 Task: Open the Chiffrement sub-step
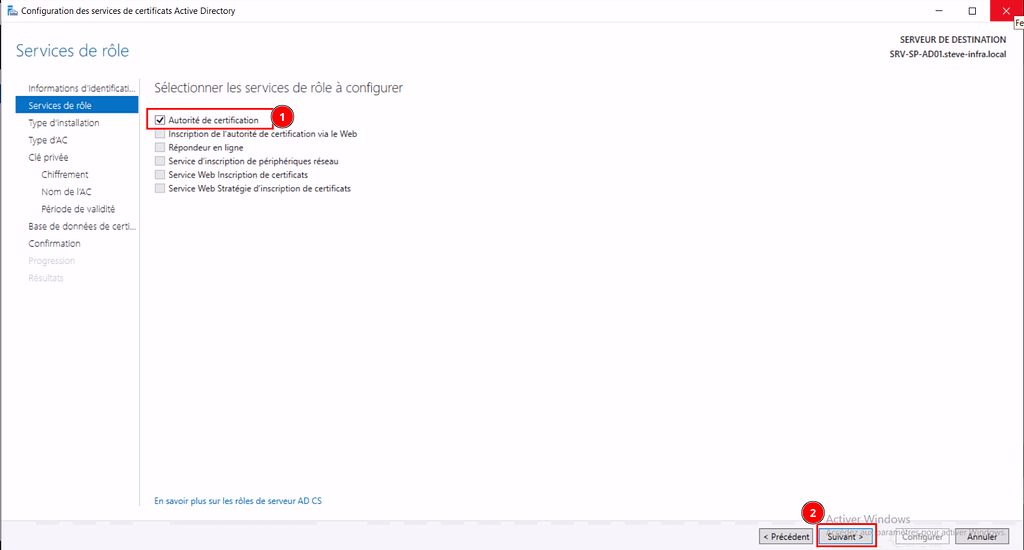pos(65,174)
